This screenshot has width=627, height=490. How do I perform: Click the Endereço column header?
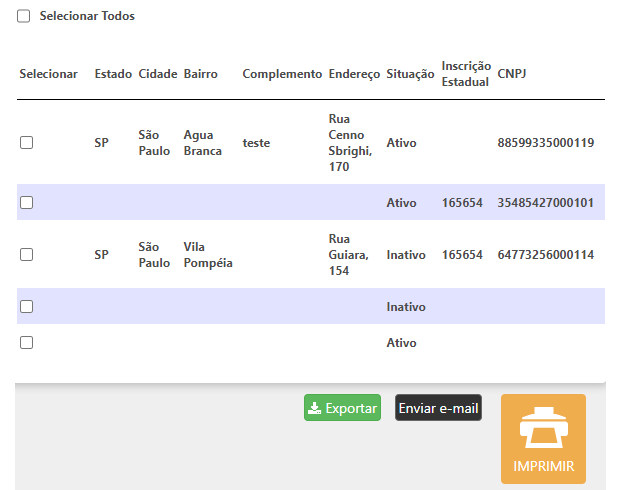click(x=354, y=74)
